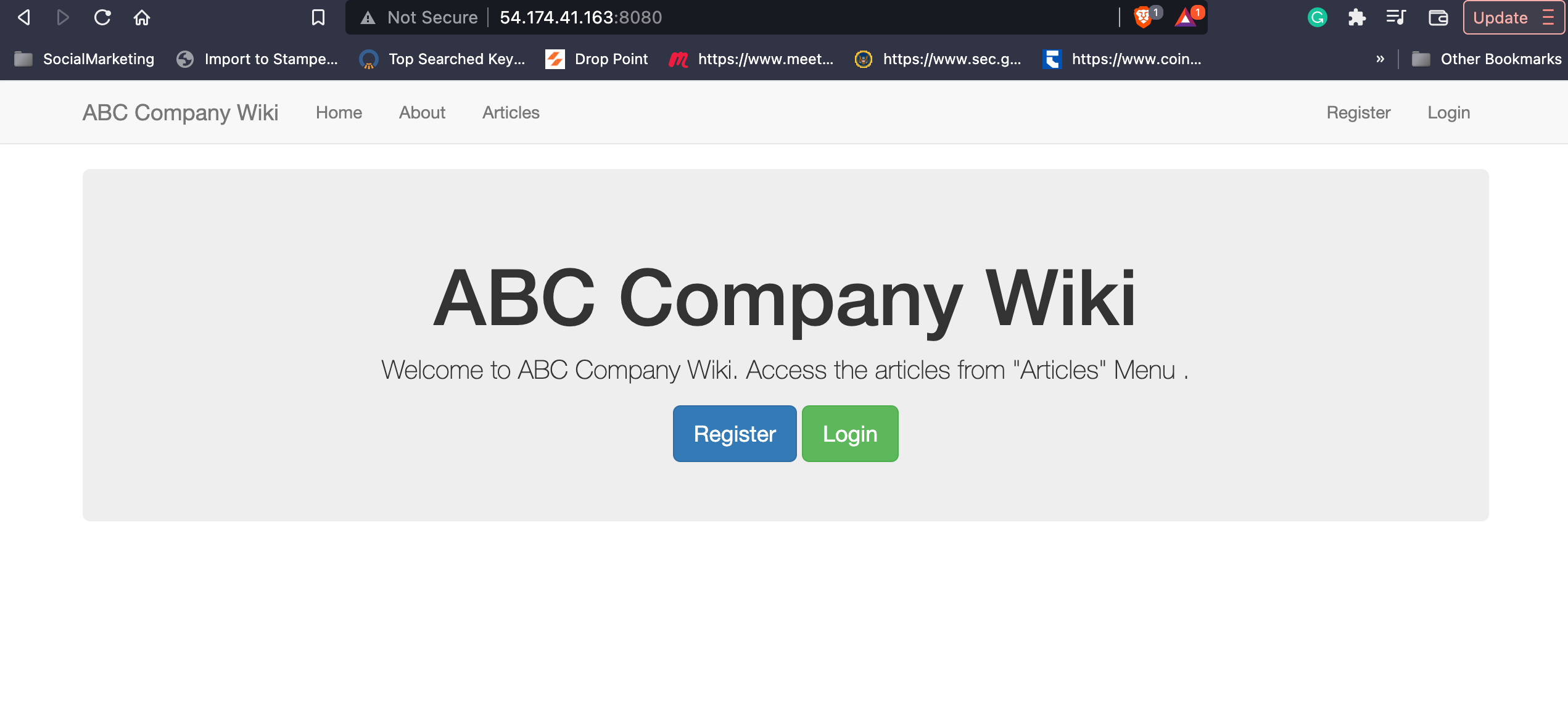Click the Not Secure warning triangle
Viewport: 1568px width, 723px height.
pyautogui.click(x=368, y=18)
